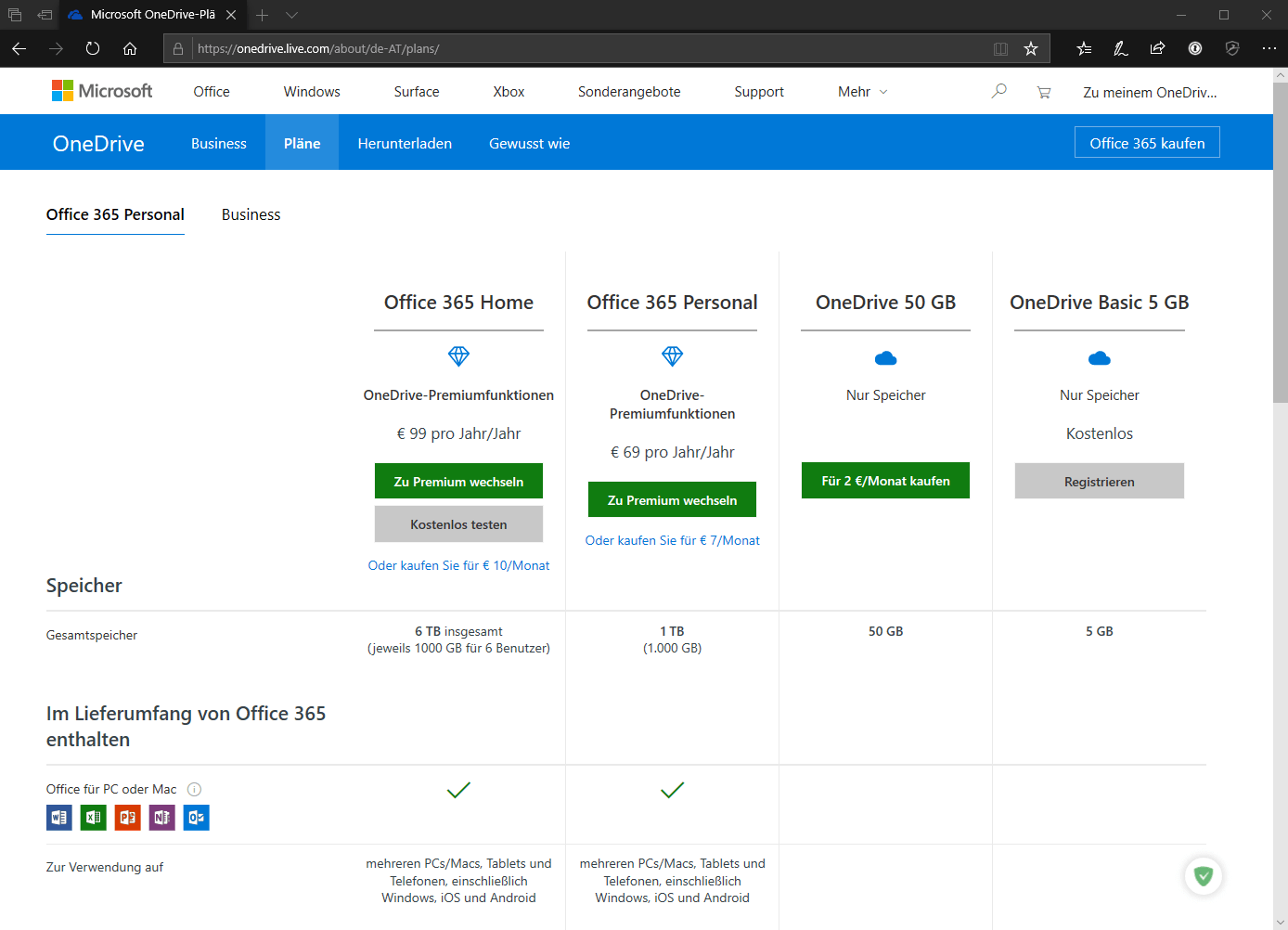Click the PowerPoint app icon
Viewport: 1288px width, 930px height.
coord(128,818)
